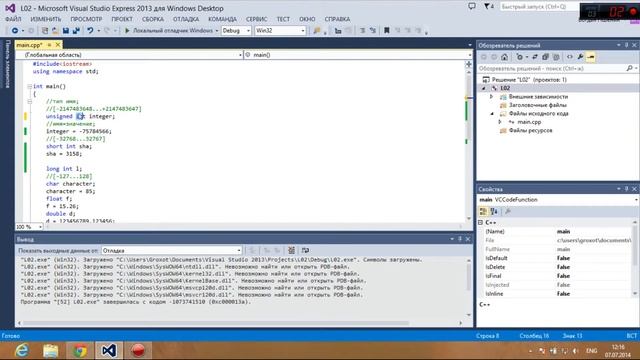This screenshot has height=360, width=640.
Task: Open the СПРАВКА menu
Action: pos(337,19)
